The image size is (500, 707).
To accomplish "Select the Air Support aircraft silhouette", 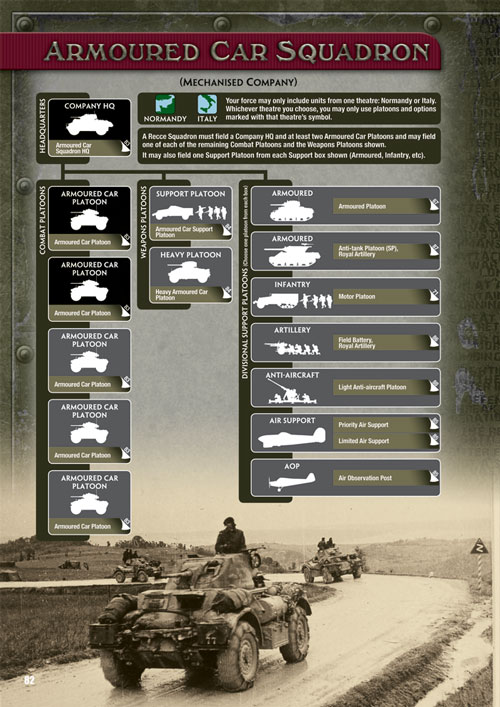I will (x=291, y=438).
